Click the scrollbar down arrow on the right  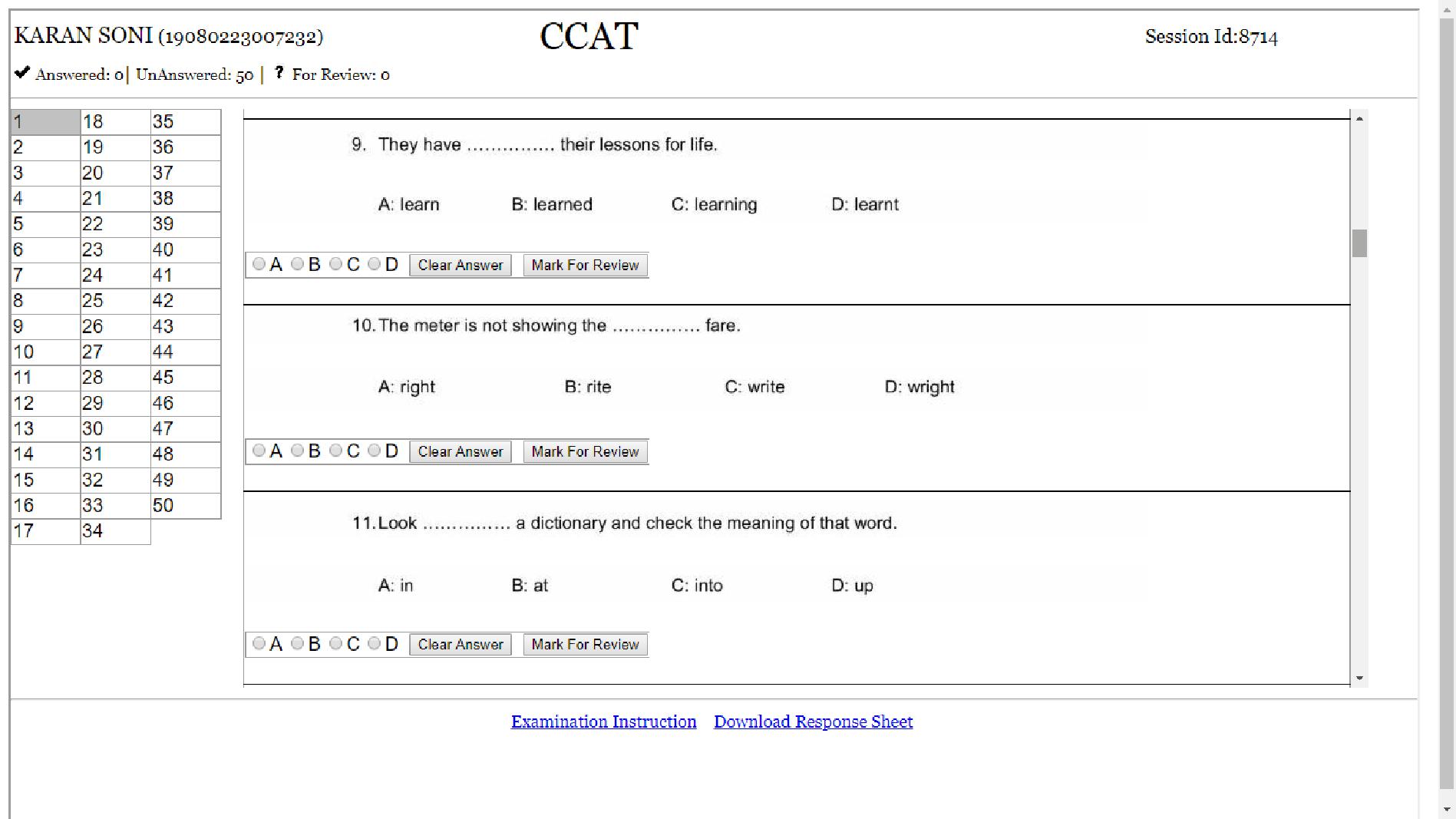[1361, 678]
